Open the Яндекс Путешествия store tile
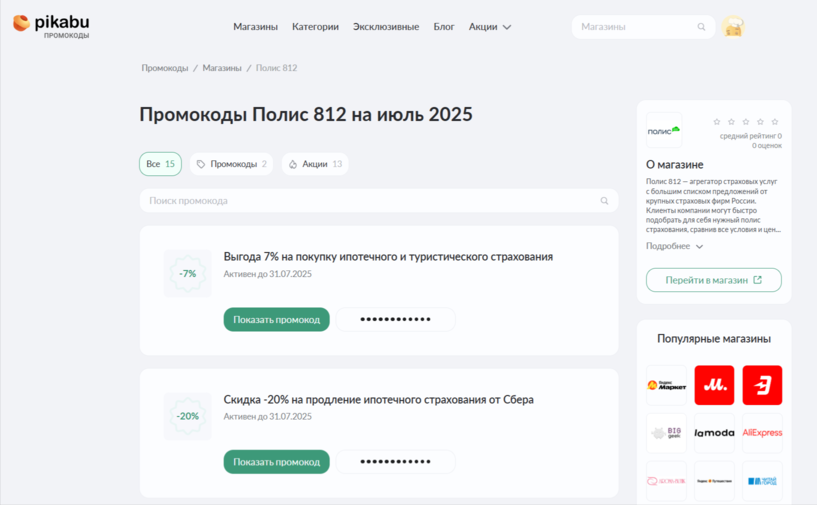817x505 pixels. tap(714, 481)
